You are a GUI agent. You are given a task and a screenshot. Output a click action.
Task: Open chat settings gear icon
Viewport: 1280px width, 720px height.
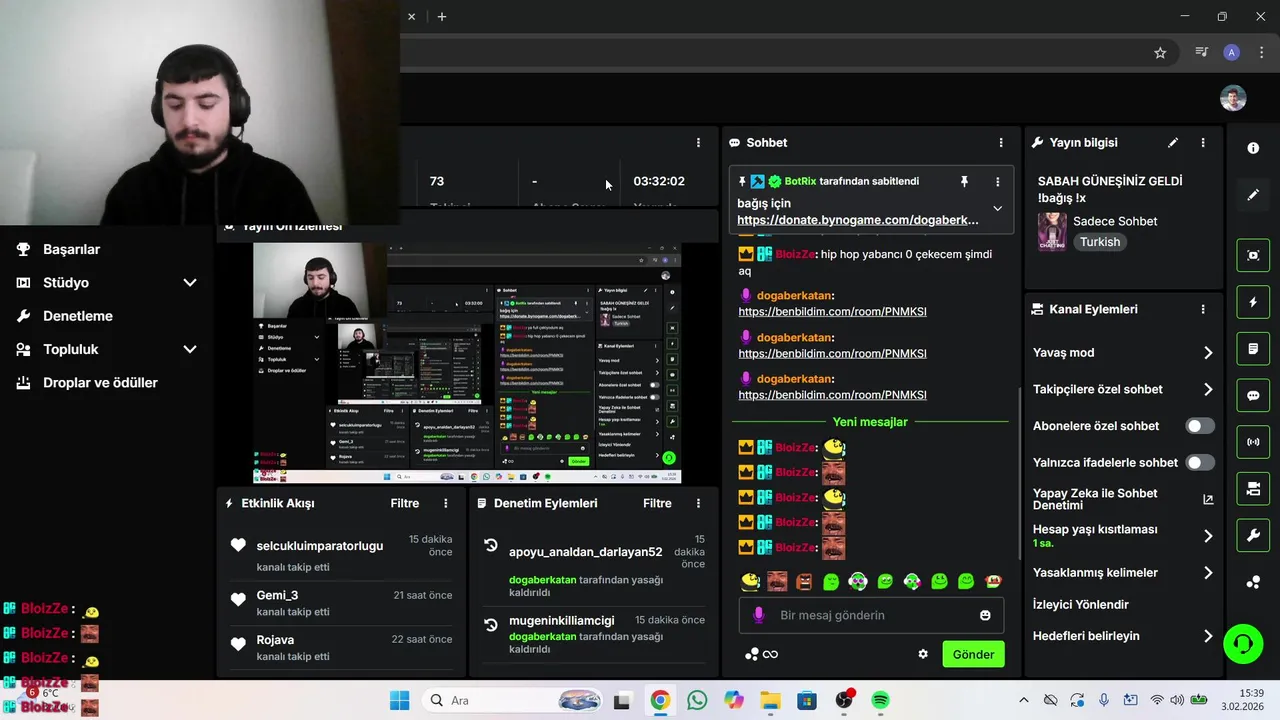point(923,654)
